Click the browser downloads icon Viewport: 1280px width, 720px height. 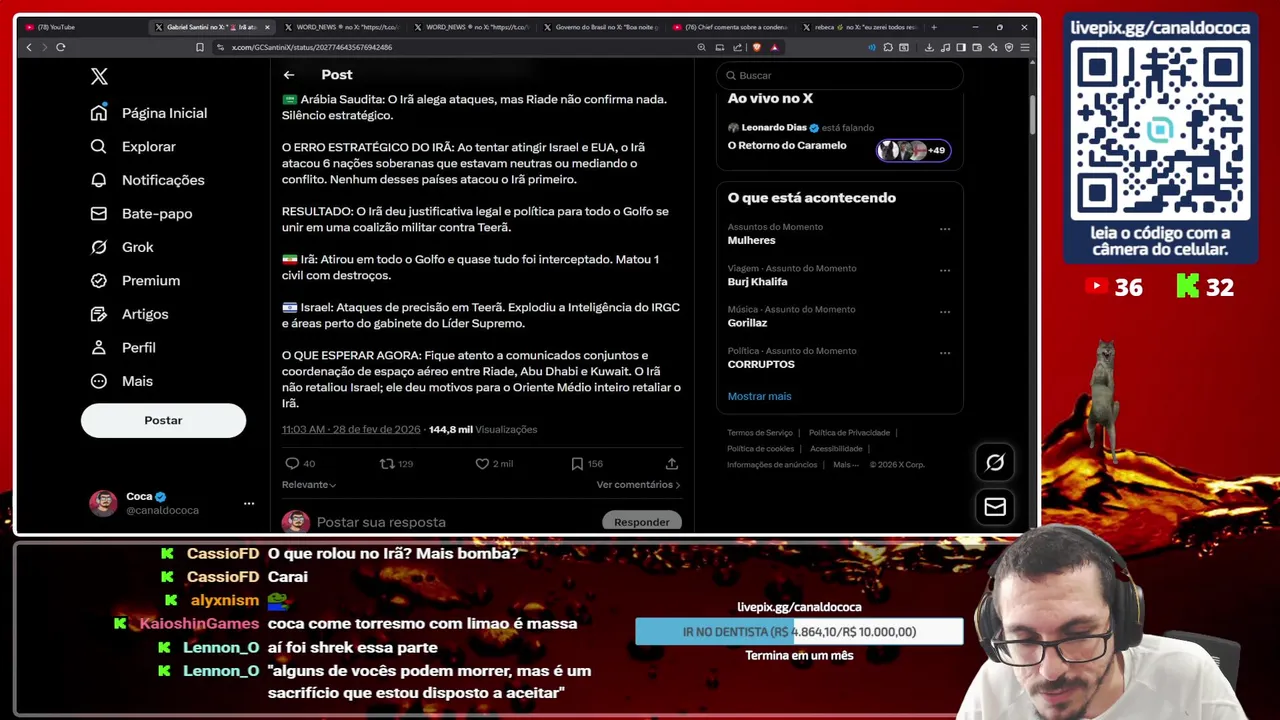point(929,47)
